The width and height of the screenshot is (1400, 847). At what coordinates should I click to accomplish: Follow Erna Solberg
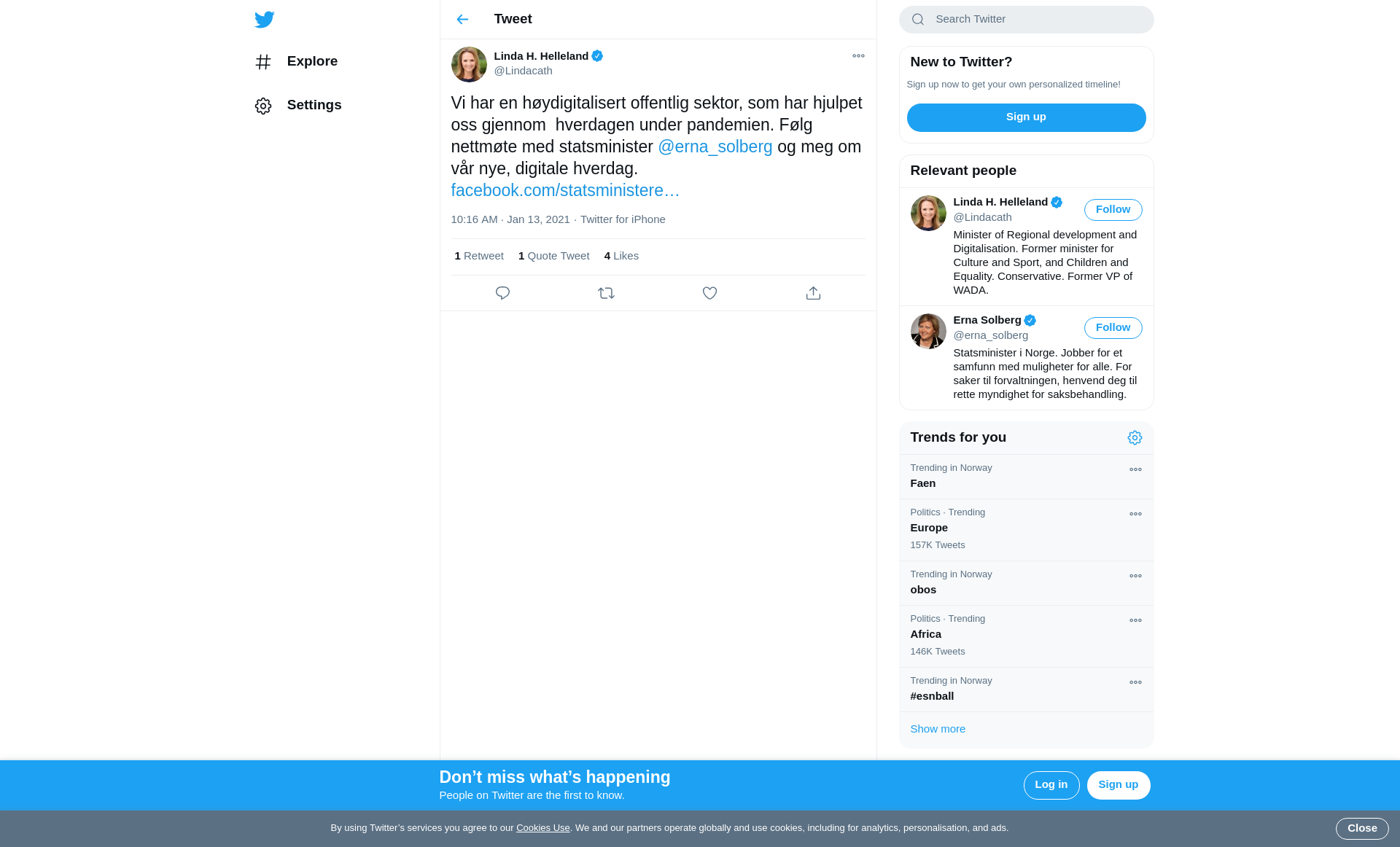[1113, 328]
